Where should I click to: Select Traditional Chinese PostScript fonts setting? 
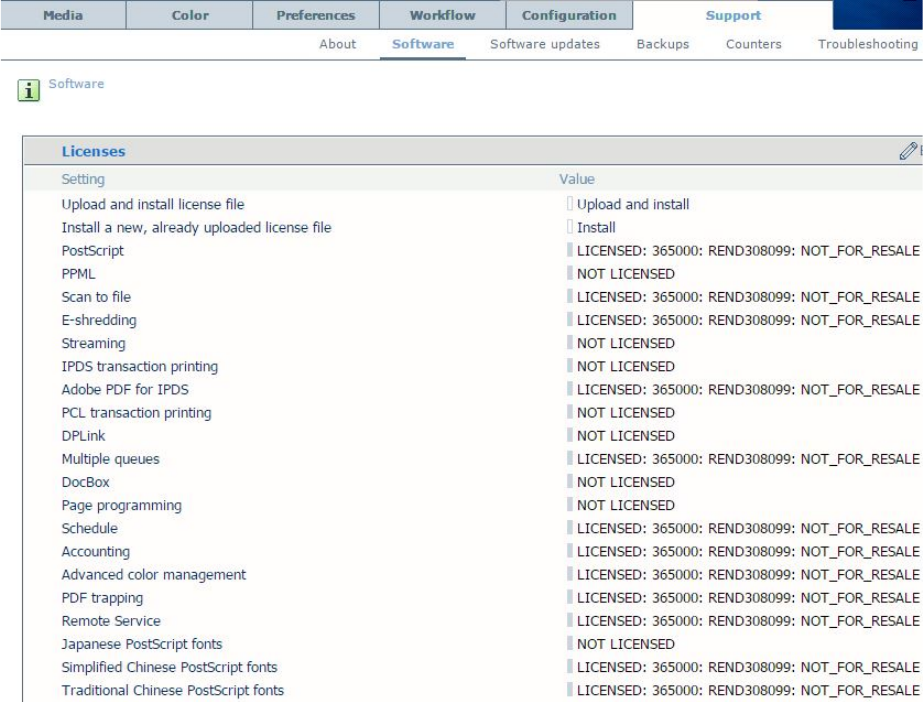(x=172, y=690)
